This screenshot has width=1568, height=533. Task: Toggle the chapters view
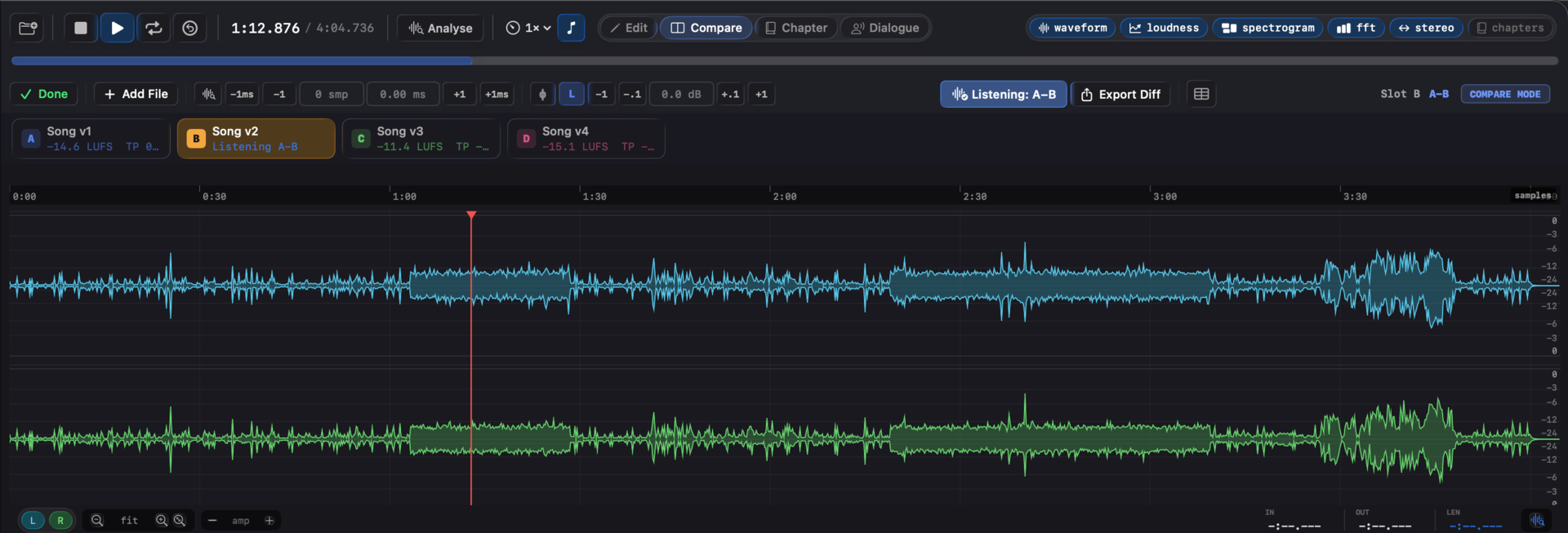pos(1510,28)
